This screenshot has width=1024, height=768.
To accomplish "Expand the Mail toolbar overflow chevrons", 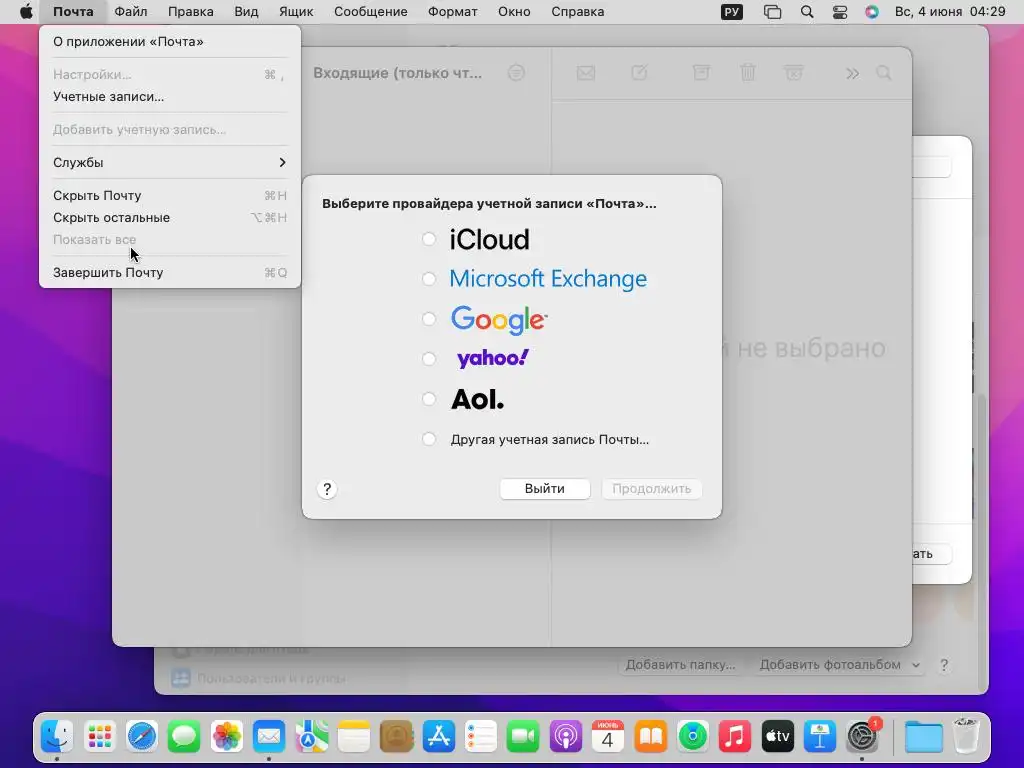I will tap(852, 73).
